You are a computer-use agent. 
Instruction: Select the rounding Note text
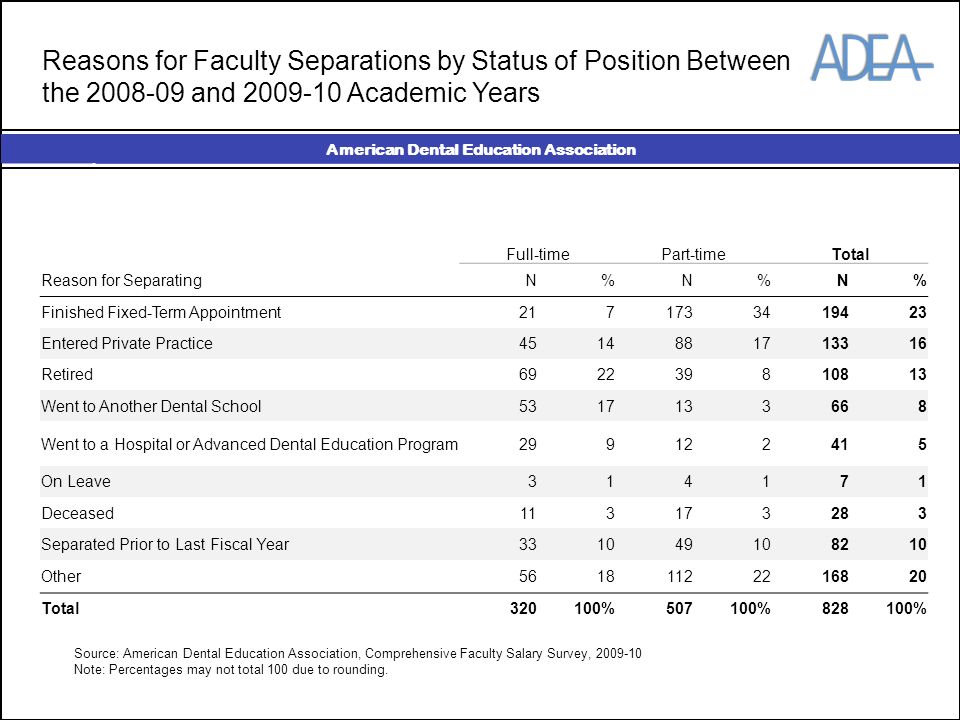[x=231, y=670]
